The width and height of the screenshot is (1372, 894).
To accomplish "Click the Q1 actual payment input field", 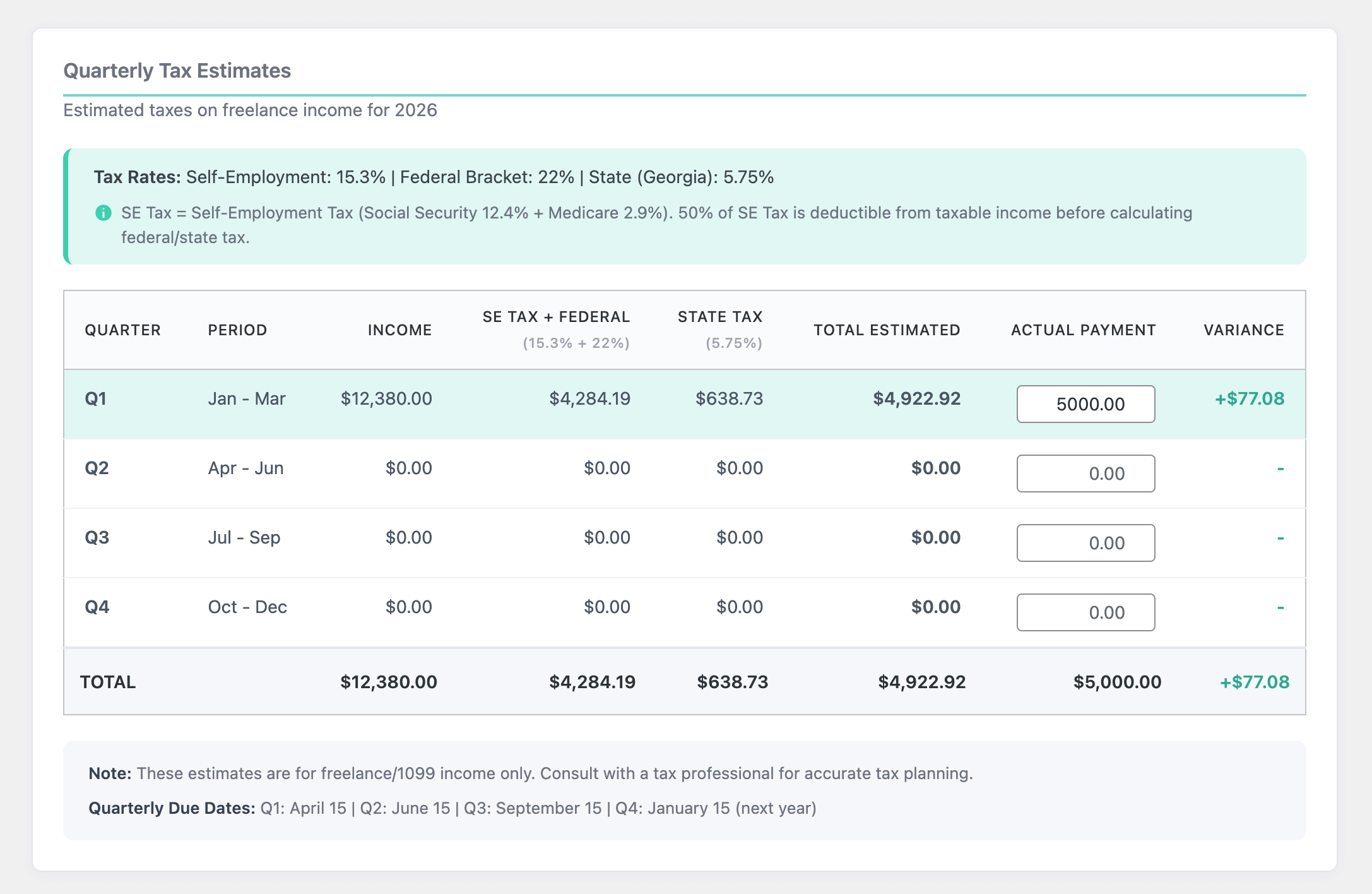I will tap(1085, 404).
